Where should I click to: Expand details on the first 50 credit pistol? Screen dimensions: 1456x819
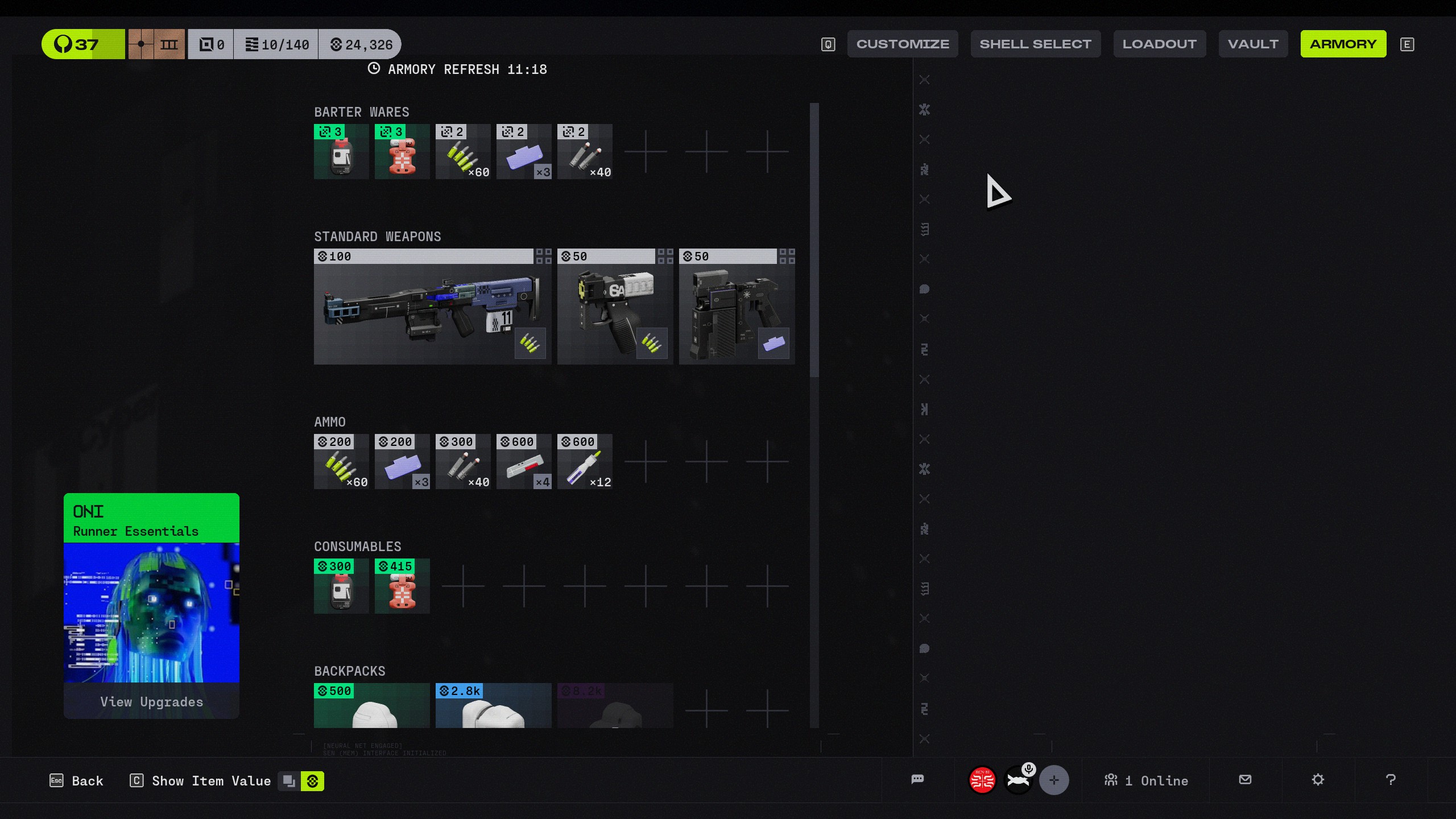[665, 257]
